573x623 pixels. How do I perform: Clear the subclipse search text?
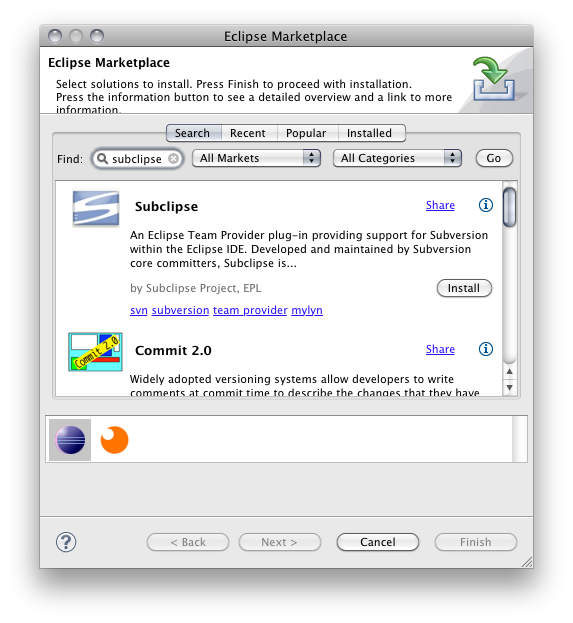[173, 159]
